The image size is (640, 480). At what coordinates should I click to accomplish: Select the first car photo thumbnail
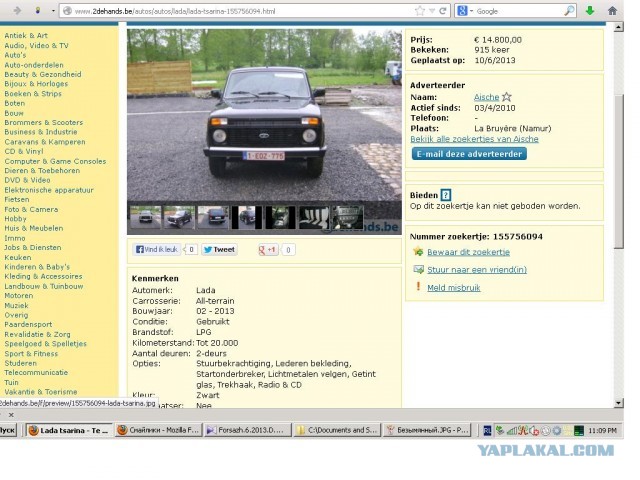point(144,217)
